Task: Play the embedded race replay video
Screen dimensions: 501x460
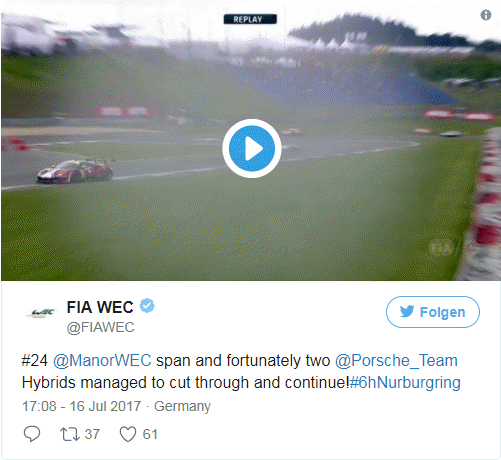Action: [x=252, y=148]
